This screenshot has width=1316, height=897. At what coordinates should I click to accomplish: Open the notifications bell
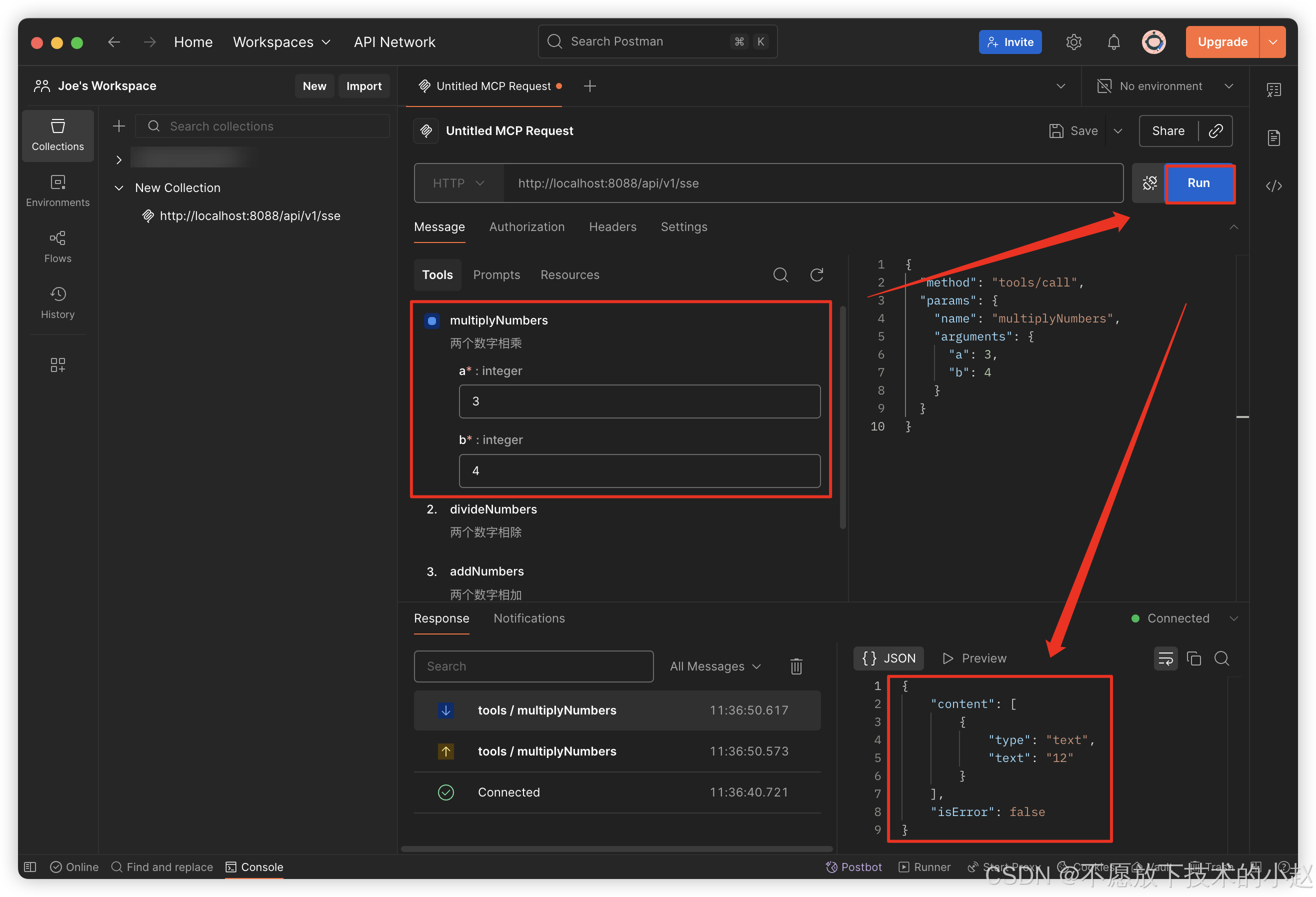point(1113,42)
